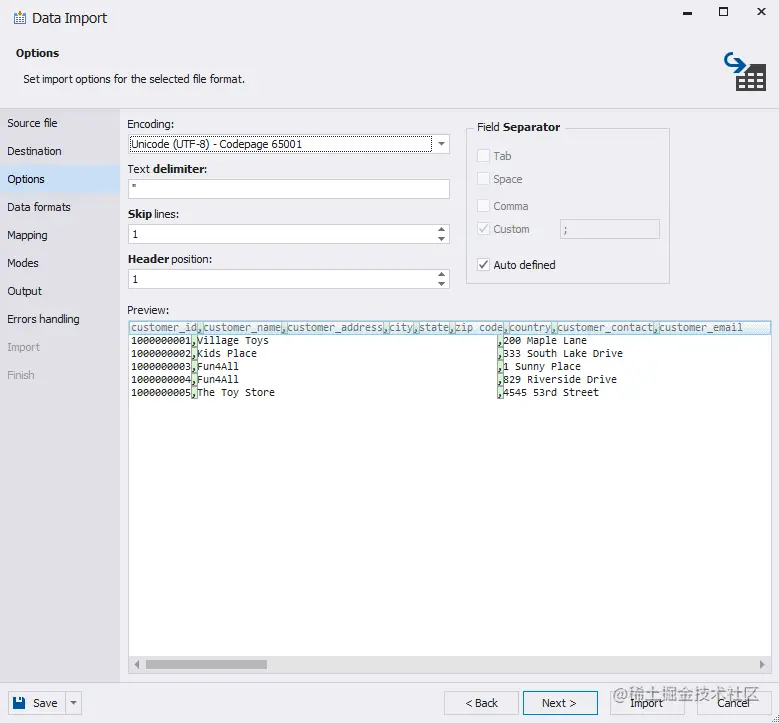The width and height of the screenshot is (779, 723).
Task: Toggle the Space separator checkbox
Action: tap(483, 179)
